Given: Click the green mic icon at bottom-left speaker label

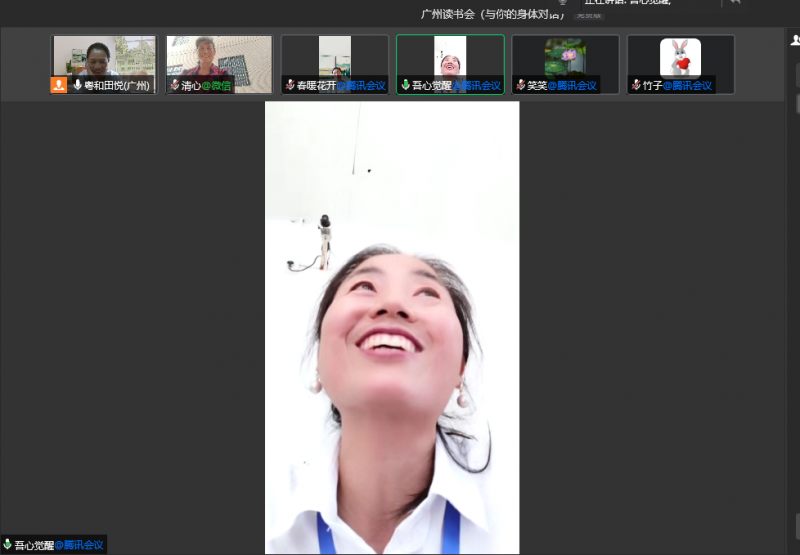Looking at the screenshot, I should click(x=7, y=545).
